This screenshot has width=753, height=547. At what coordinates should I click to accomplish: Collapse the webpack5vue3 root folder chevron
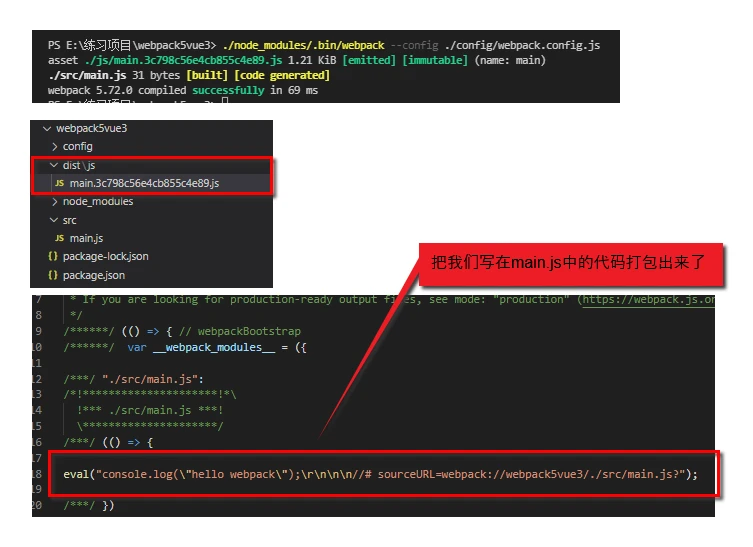(47, 129)
